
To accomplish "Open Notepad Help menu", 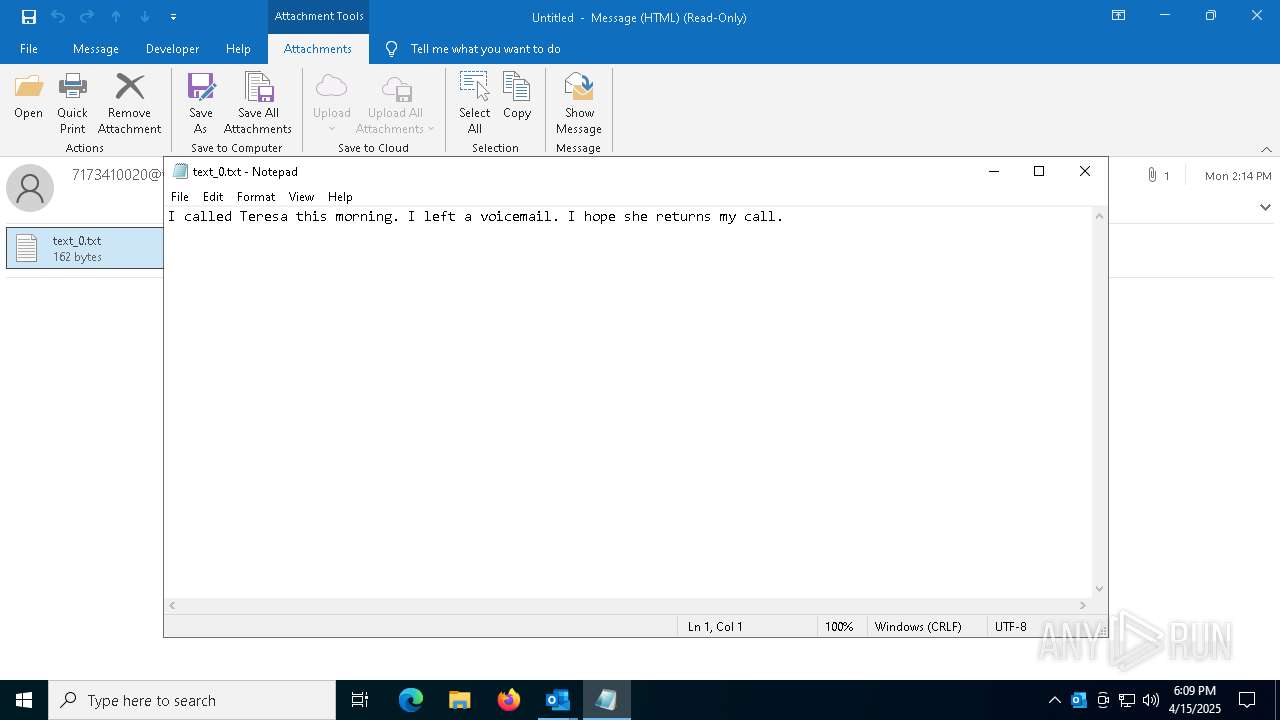I will click(x=340, y=197).
